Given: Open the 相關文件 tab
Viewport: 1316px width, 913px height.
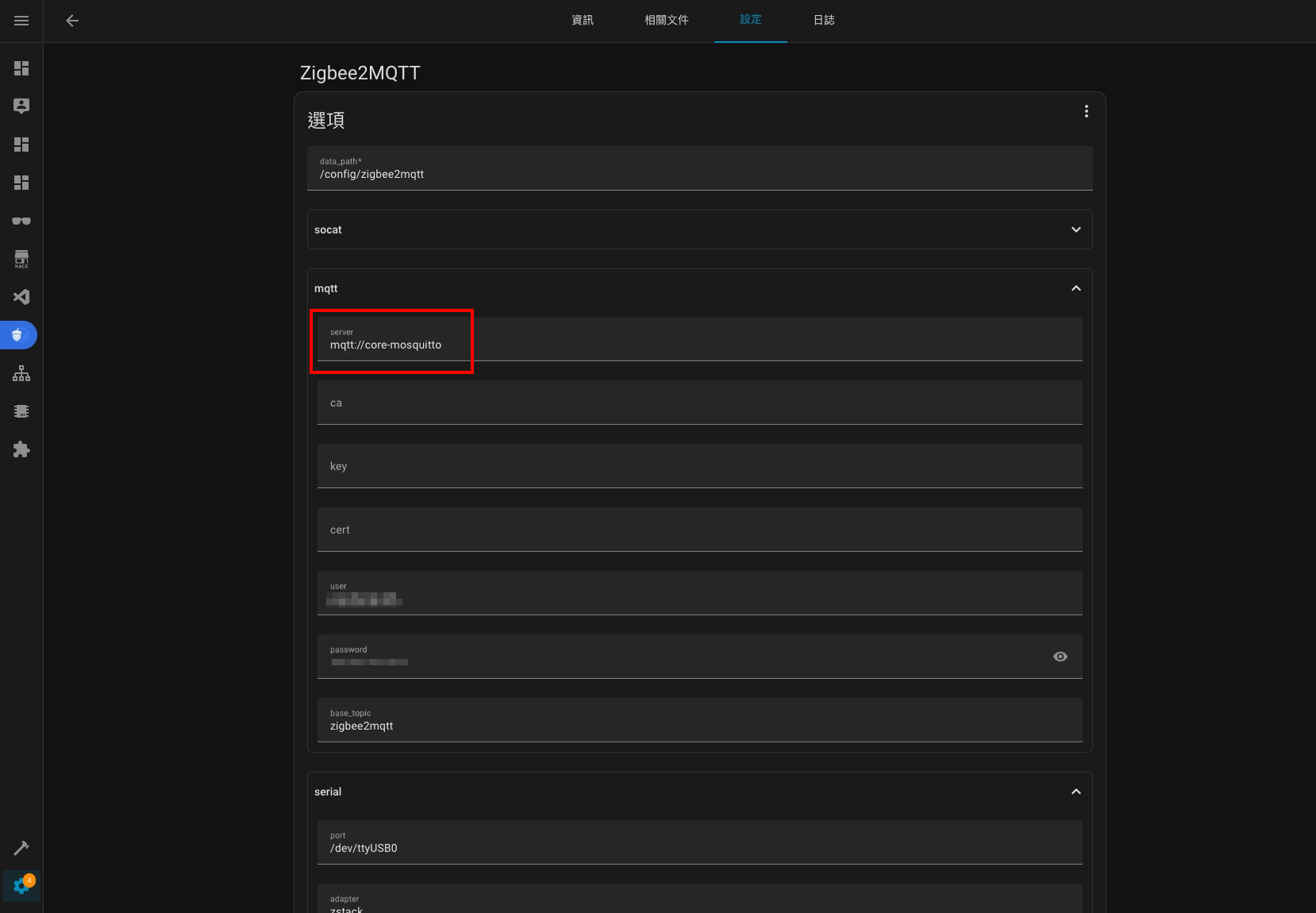Looking at the screenshot, I should (666, 21).
